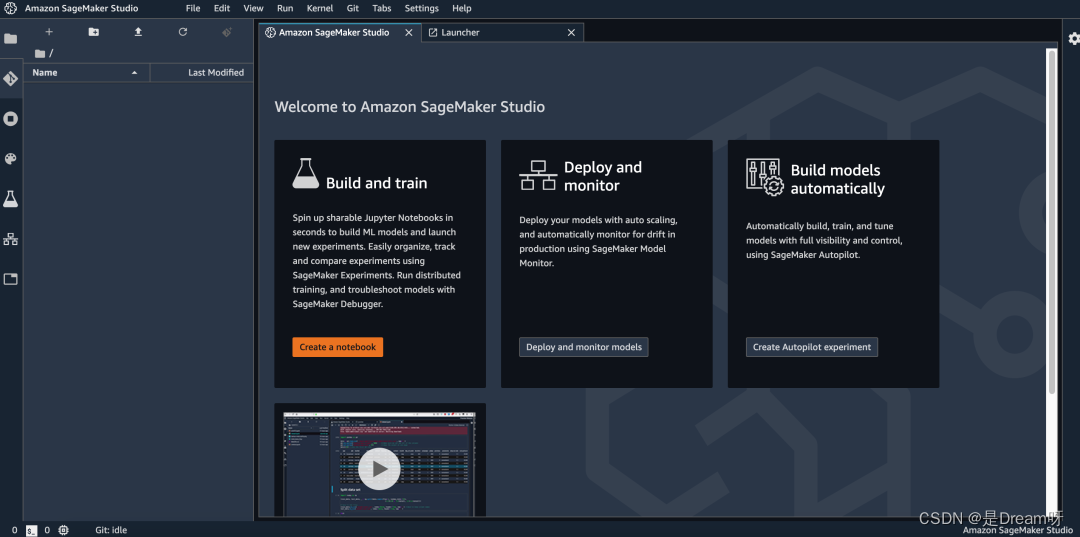
Task: Open the Run menu
Action: click(x=284, y=8)
